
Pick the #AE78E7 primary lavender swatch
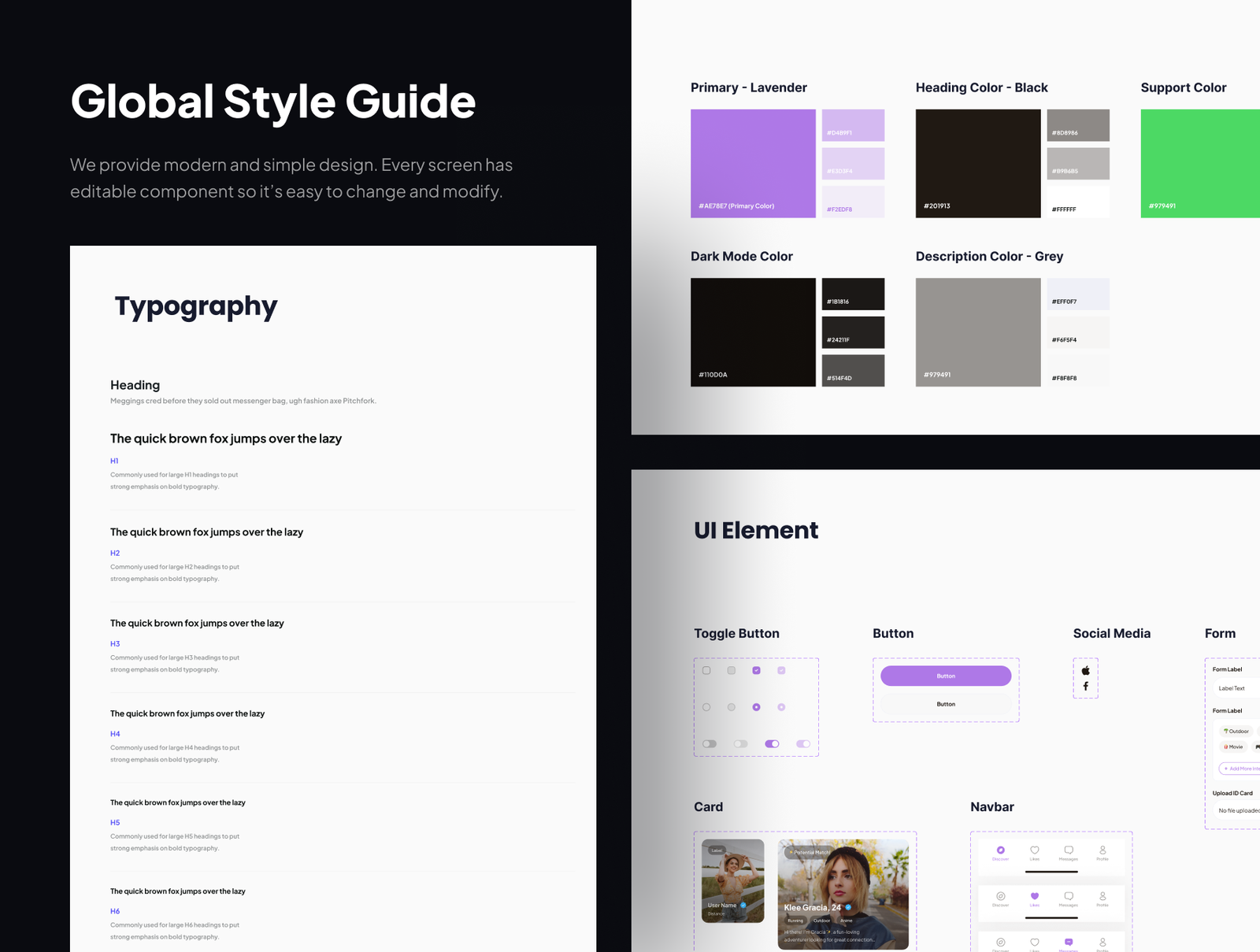point(753,163)
